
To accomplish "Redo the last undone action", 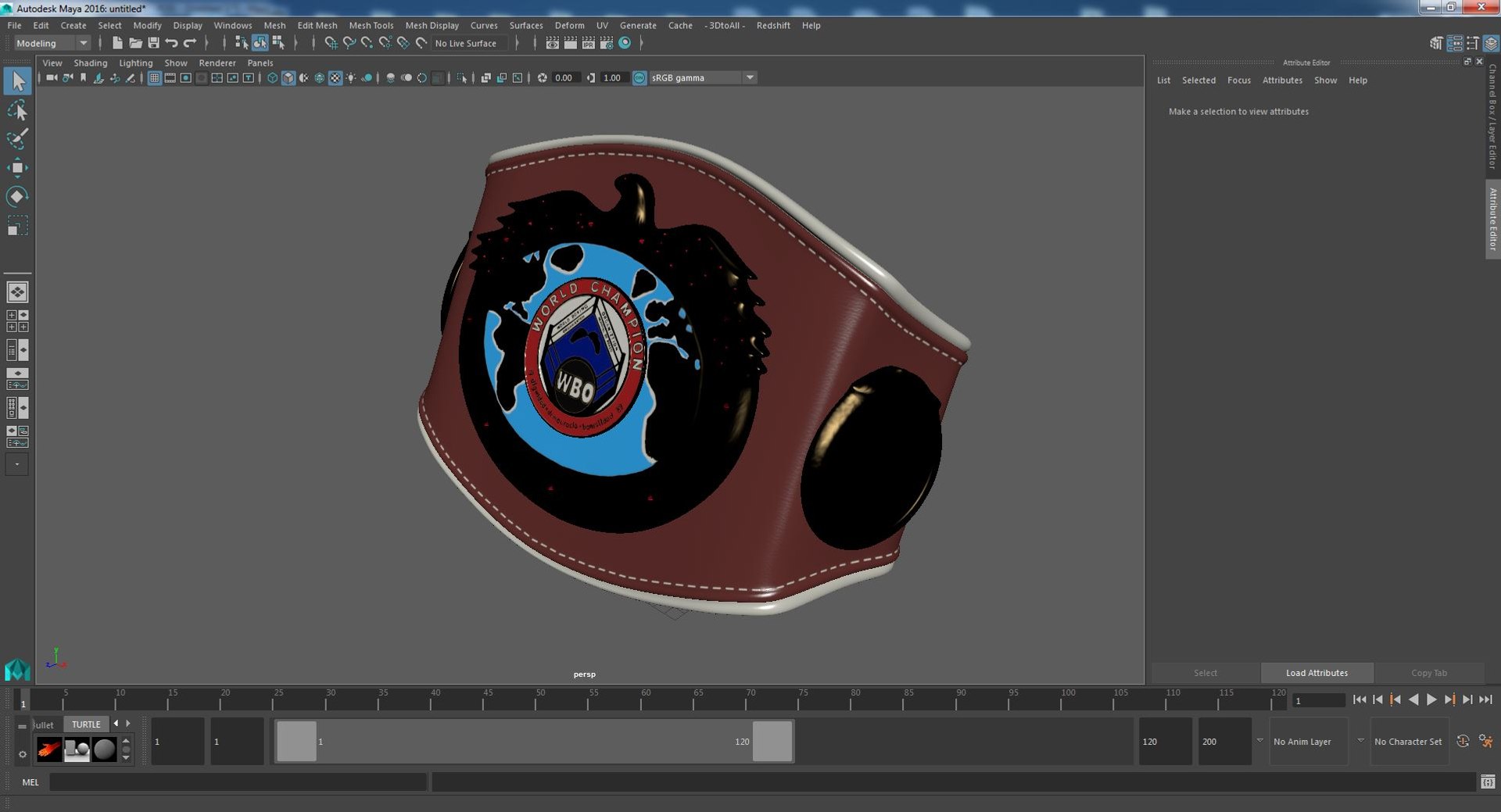I will pyautogui.click(x=189, y=43).
